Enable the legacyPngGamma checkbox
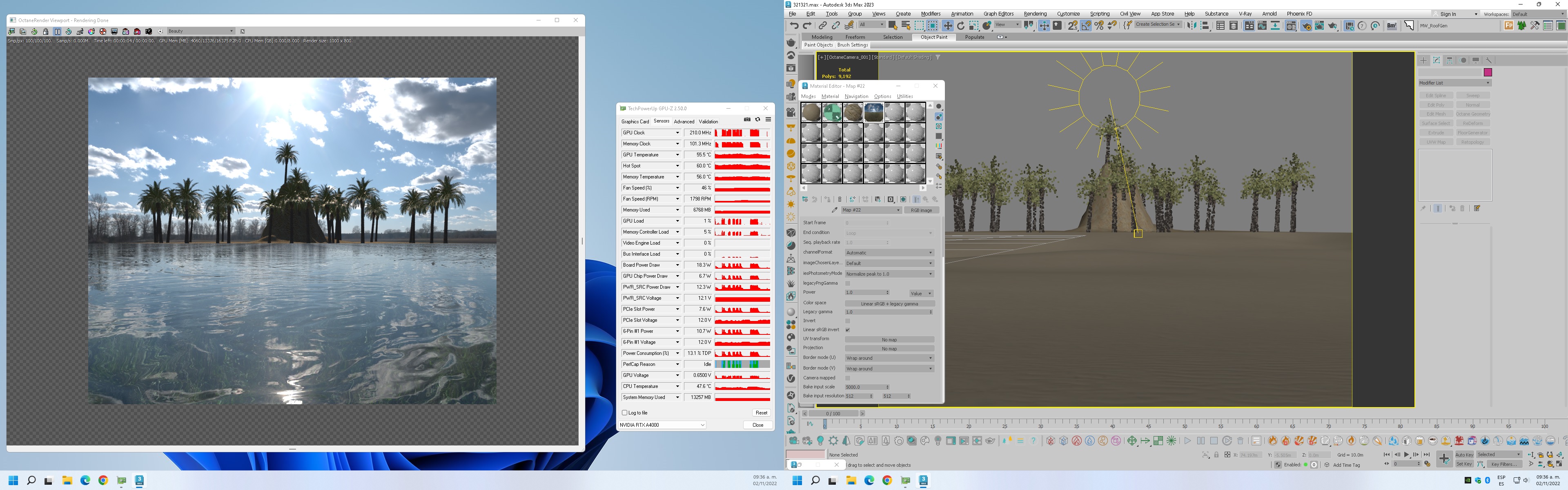Screen dimensions: 1568x490 click(x=847, y=283)
